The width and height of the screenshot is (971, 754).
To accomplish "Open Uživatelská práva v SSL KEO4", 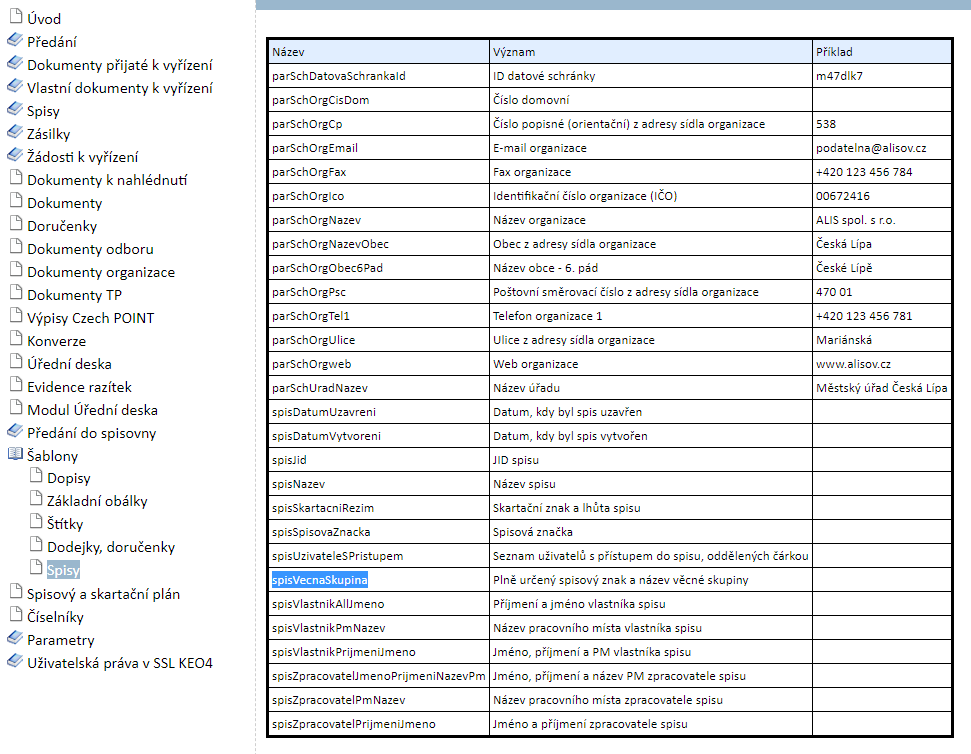I will coord(119,663).
